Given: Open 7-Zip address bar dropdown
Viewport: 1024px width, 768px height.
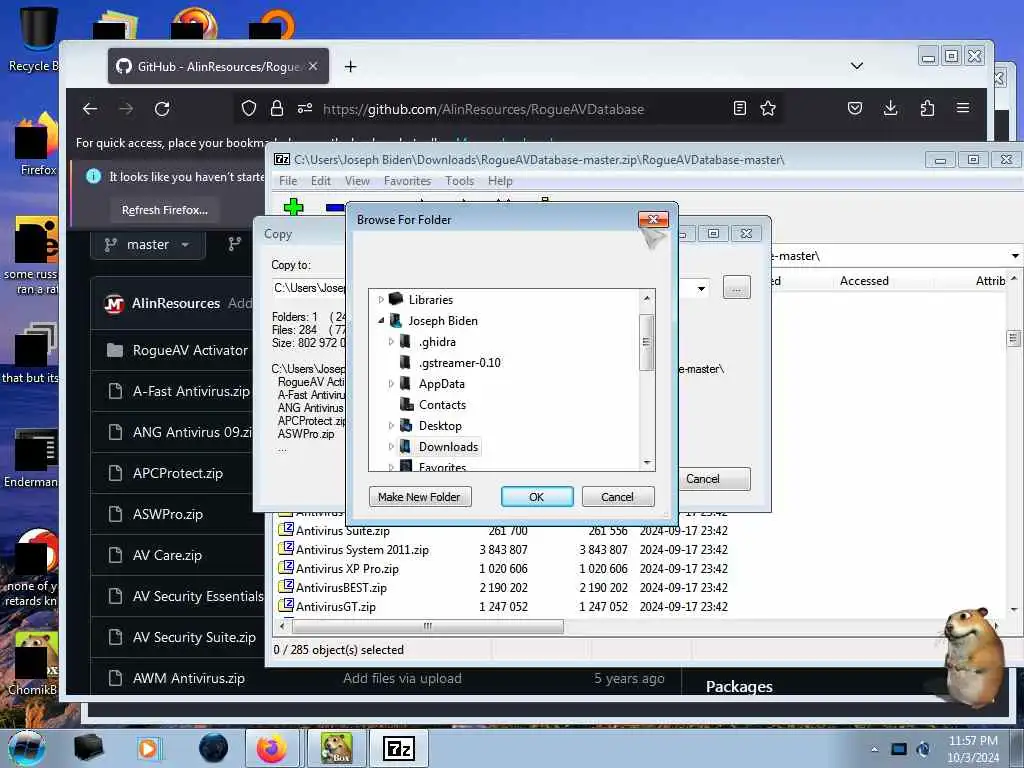Looking at the screenshot, I should [x=1015, y=256].
